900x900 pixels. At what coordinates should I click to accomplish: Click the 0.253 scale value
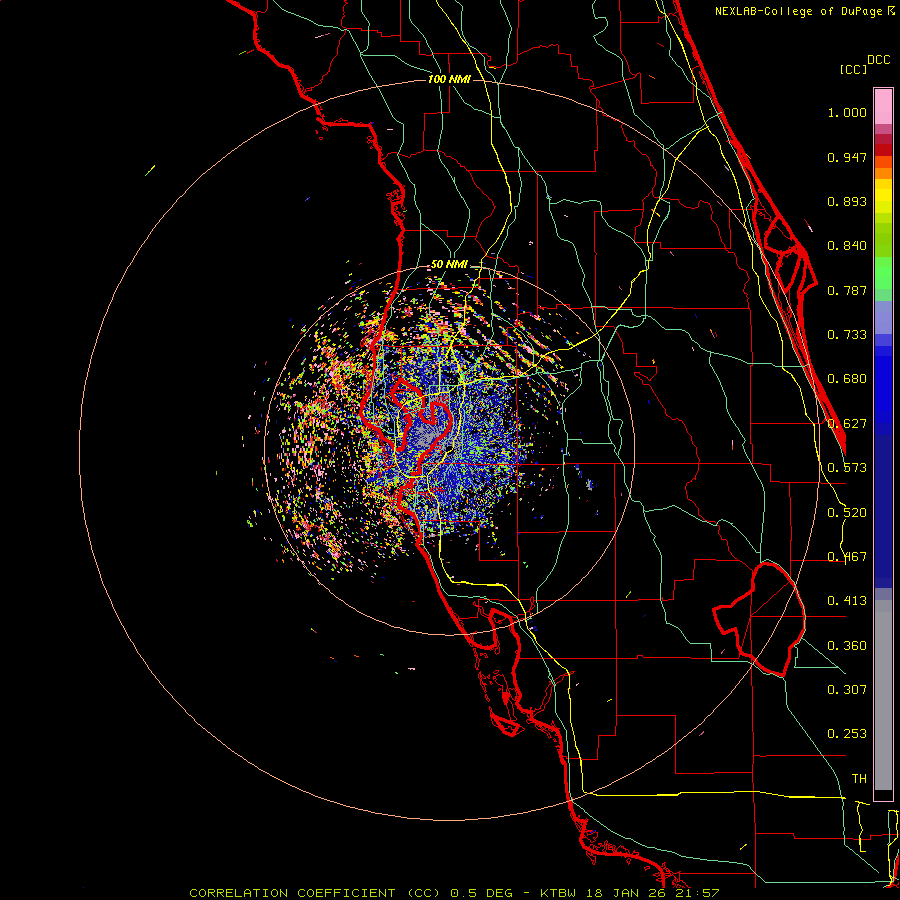pyautogui.click(x=847, y=734)
